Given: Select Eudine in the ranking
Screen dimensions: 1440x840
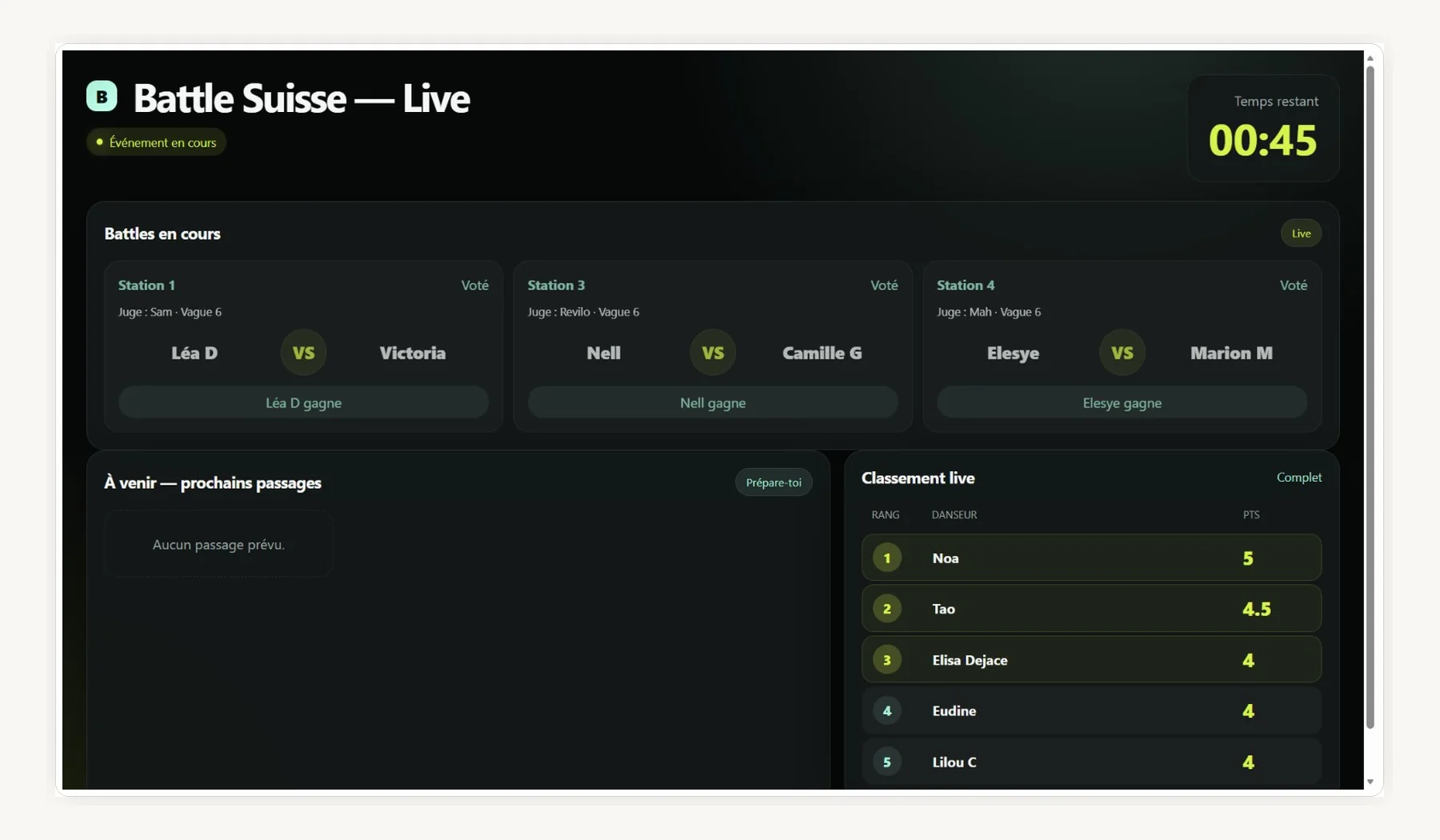Looking at the screenshot, I should [954, 710].
